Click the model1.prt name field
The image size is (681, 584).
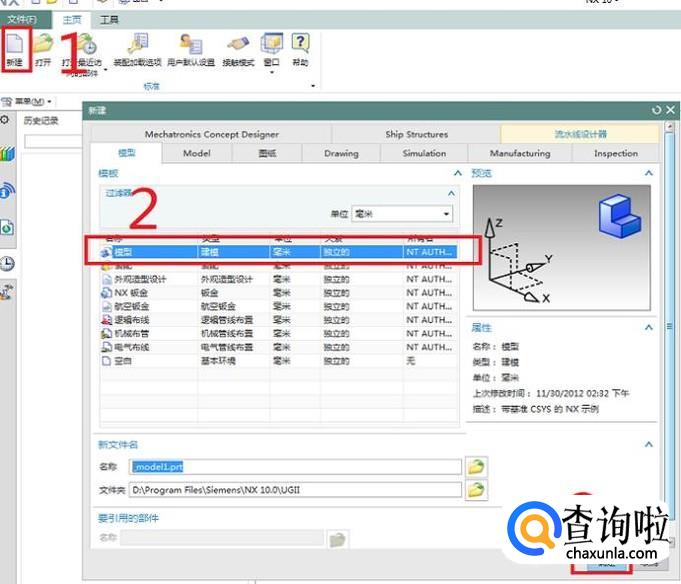(x=295, y=466)
